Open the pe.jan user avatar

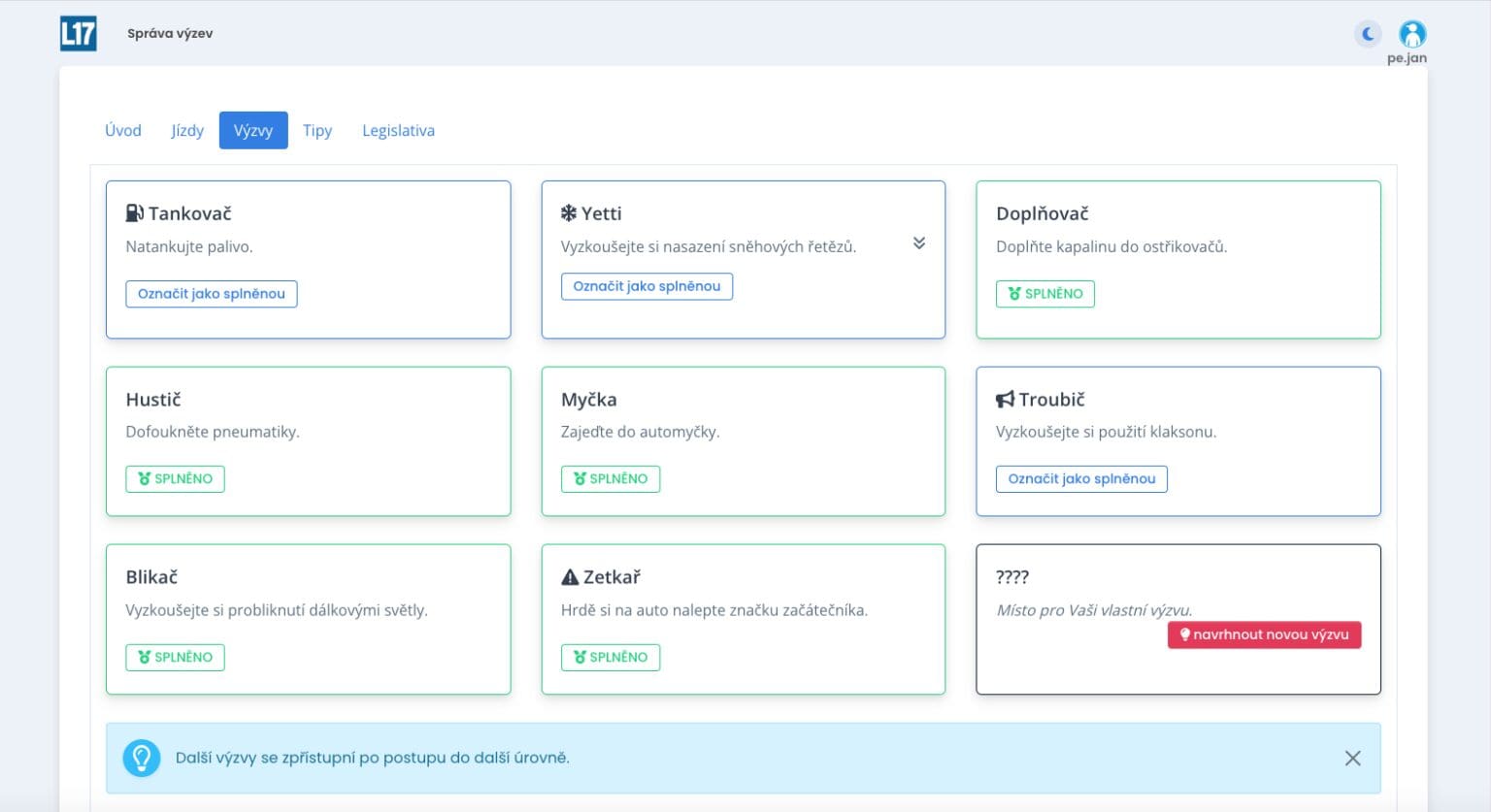coord(1412,34)
